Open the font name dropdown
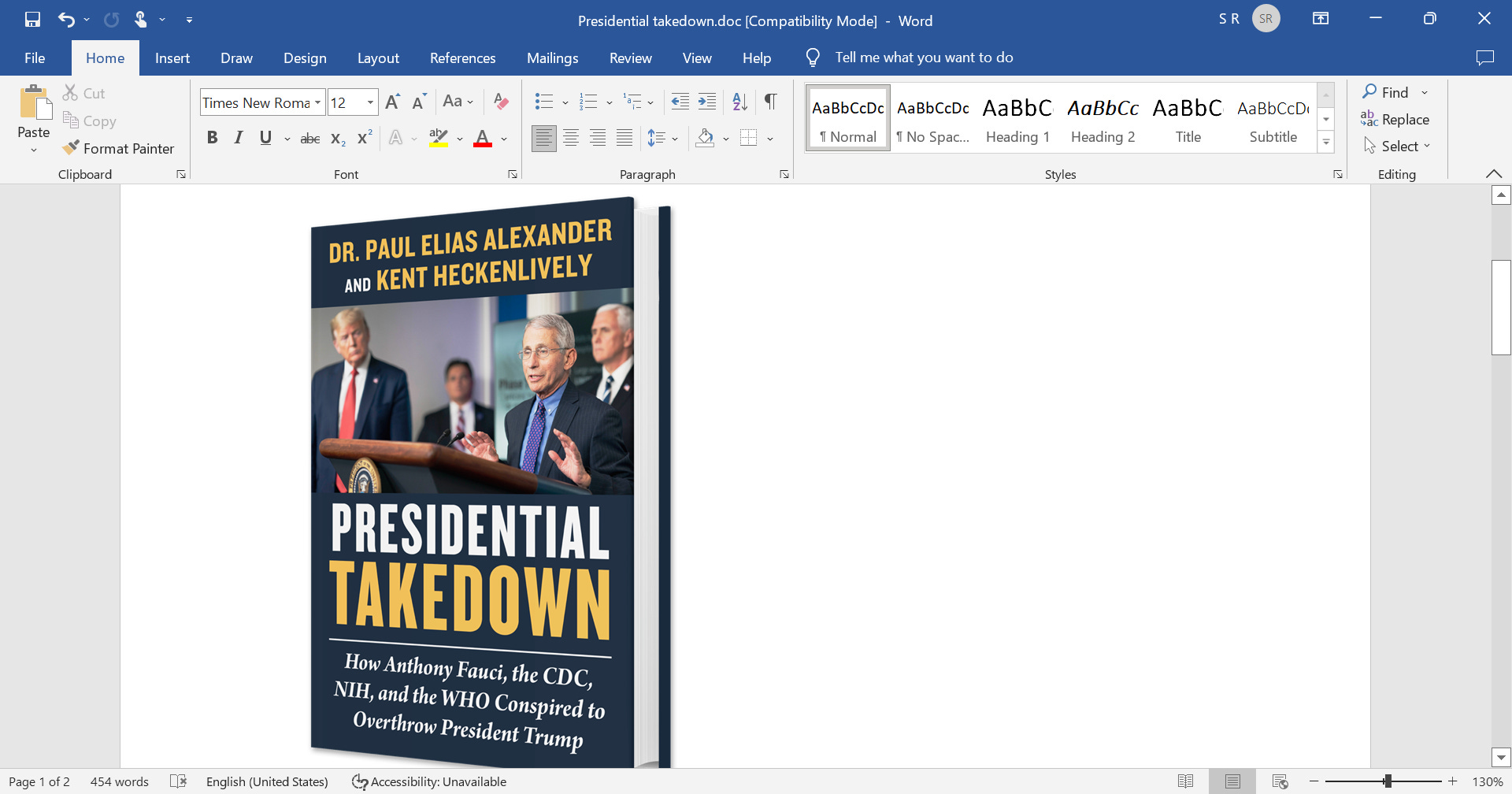 tap(318, 102)
